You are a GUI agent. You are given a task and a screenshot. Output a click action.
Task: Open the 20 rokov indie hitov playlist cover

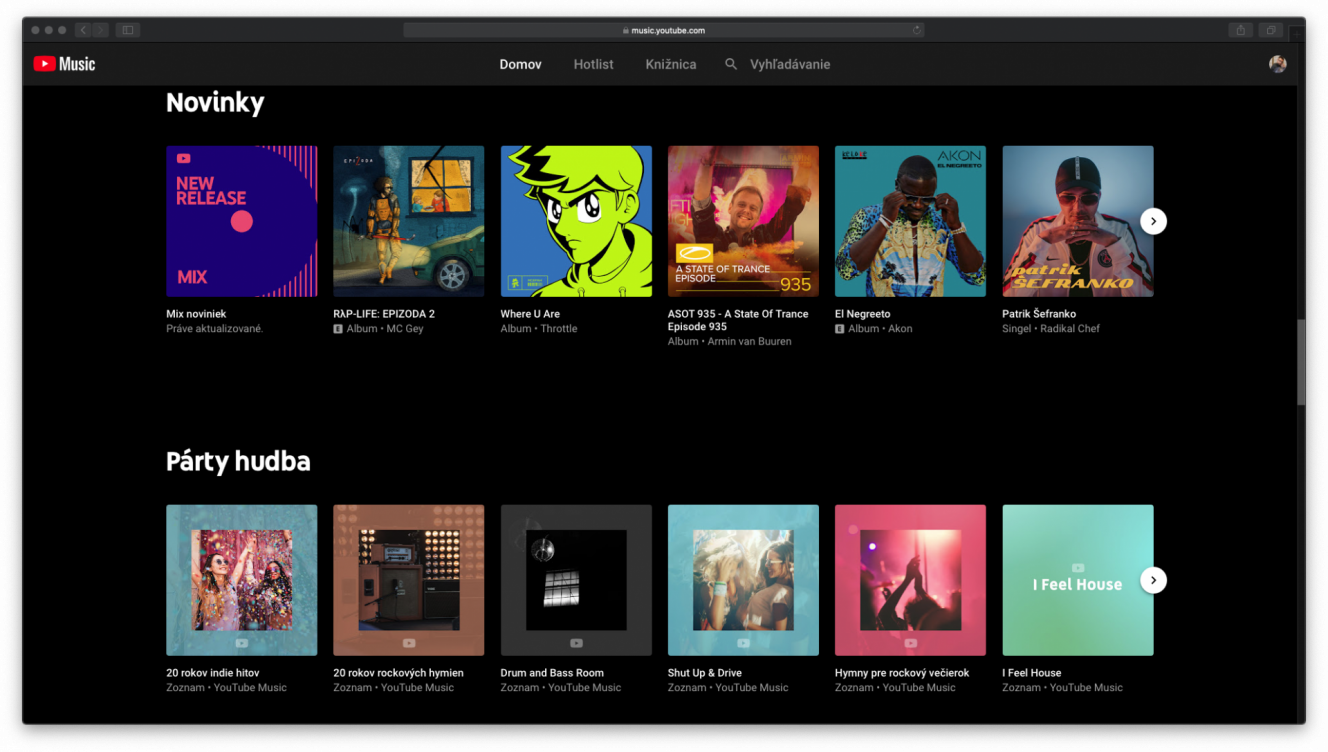(x=241, y=580)
